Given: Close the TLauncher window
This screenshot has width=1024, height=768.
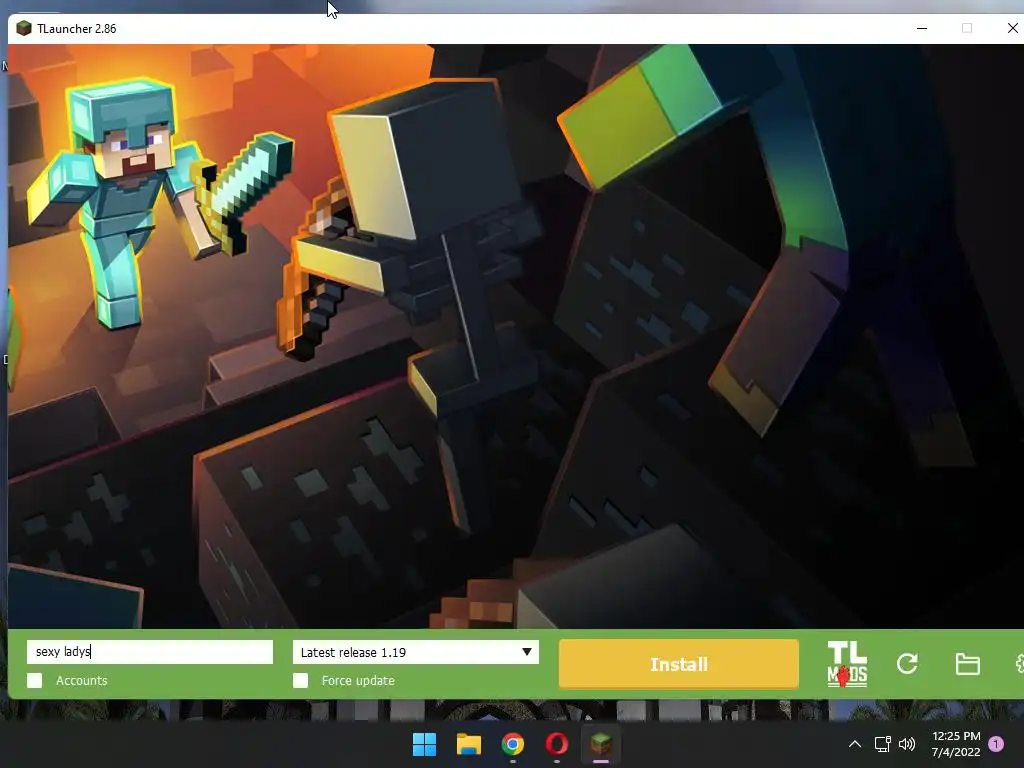Looking at the screenshot, I should pyautogui.click(x=1012, y=28).
